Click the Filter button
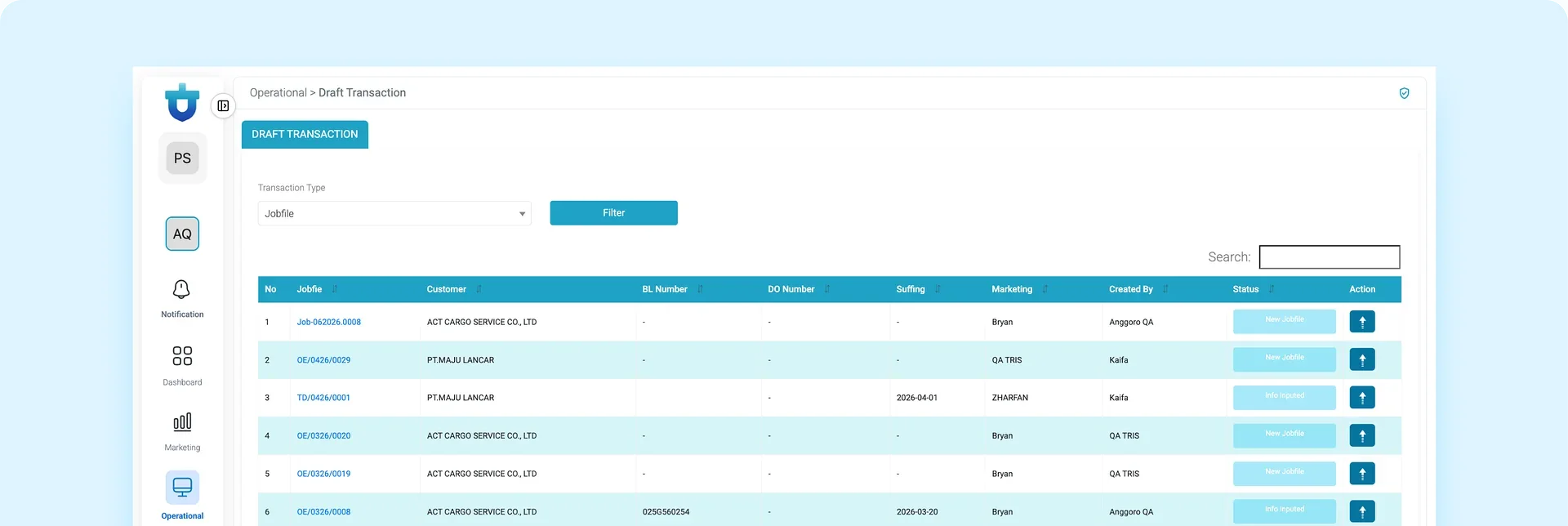The image size is (1568, 526). (x=613, y=213)
